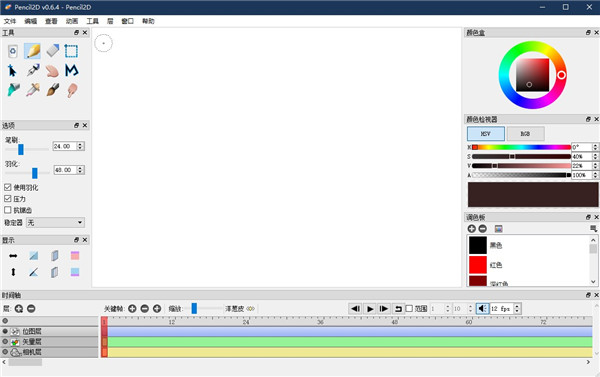Toggle the 压力 pressure checkbox

[x=8, y=199]
